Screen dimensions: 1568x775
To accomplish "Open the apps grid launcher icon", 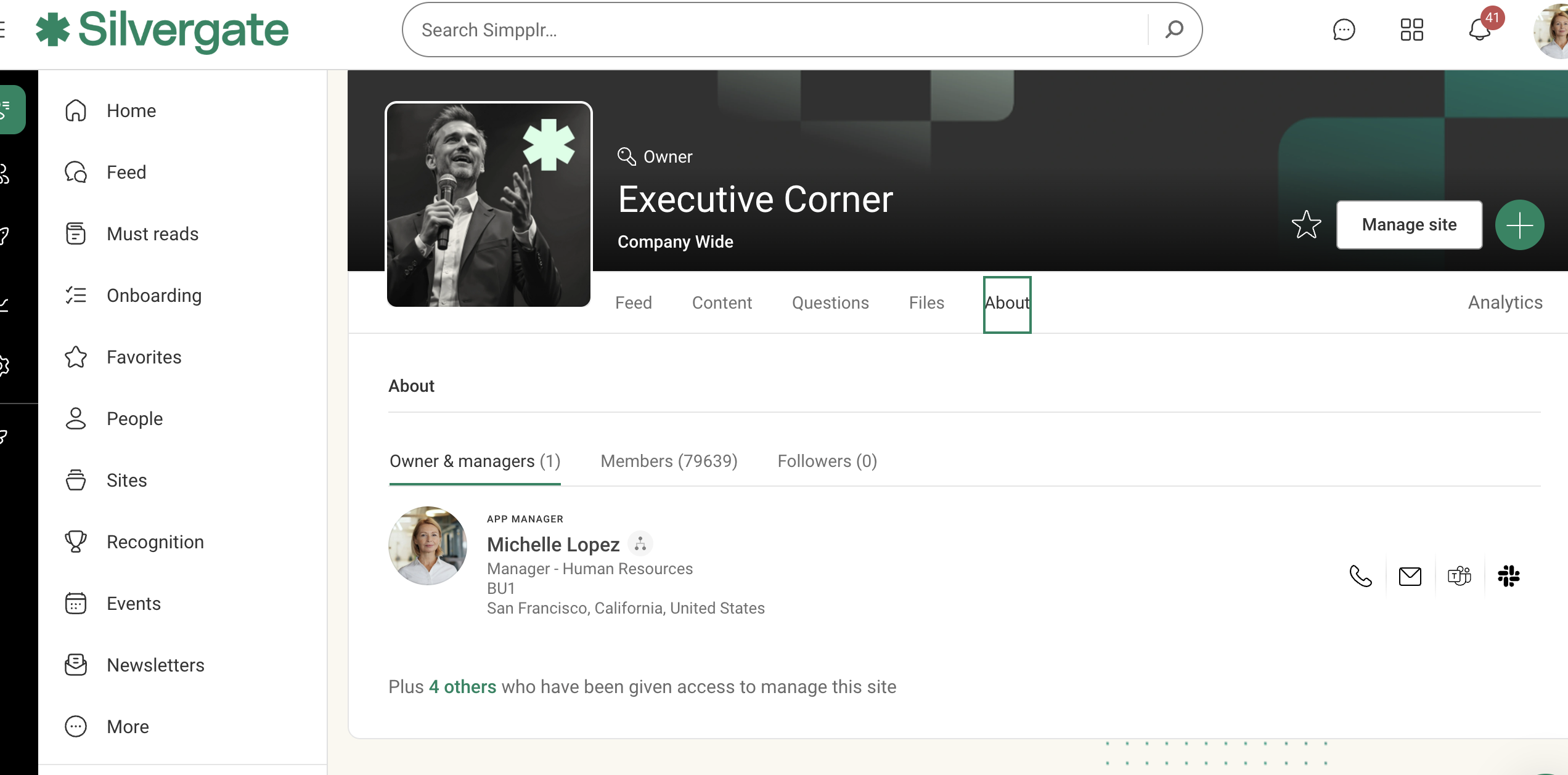I will coord(1411,30).
